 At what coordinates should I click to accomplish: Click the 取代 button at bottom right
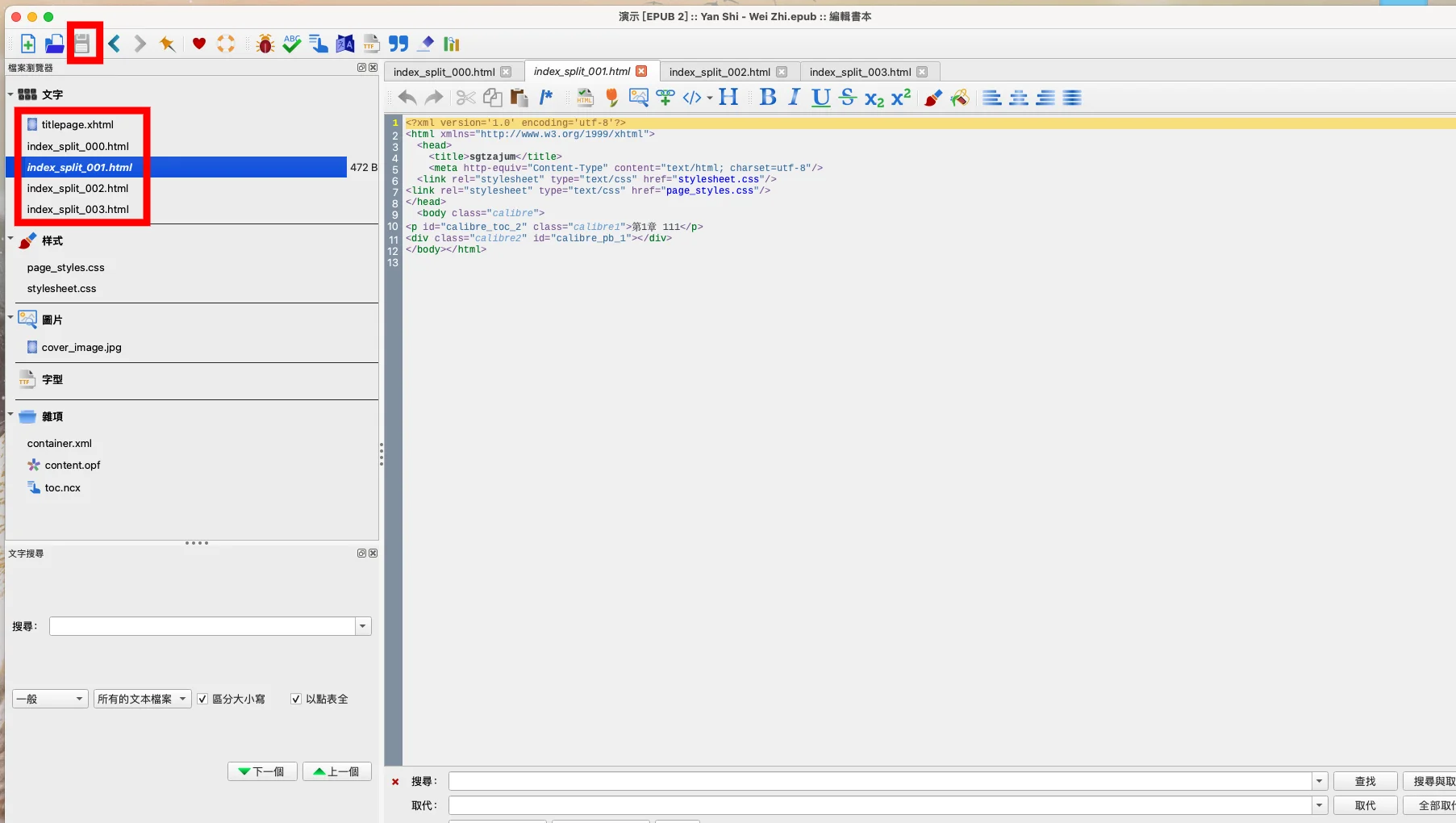pos(1365,805)
